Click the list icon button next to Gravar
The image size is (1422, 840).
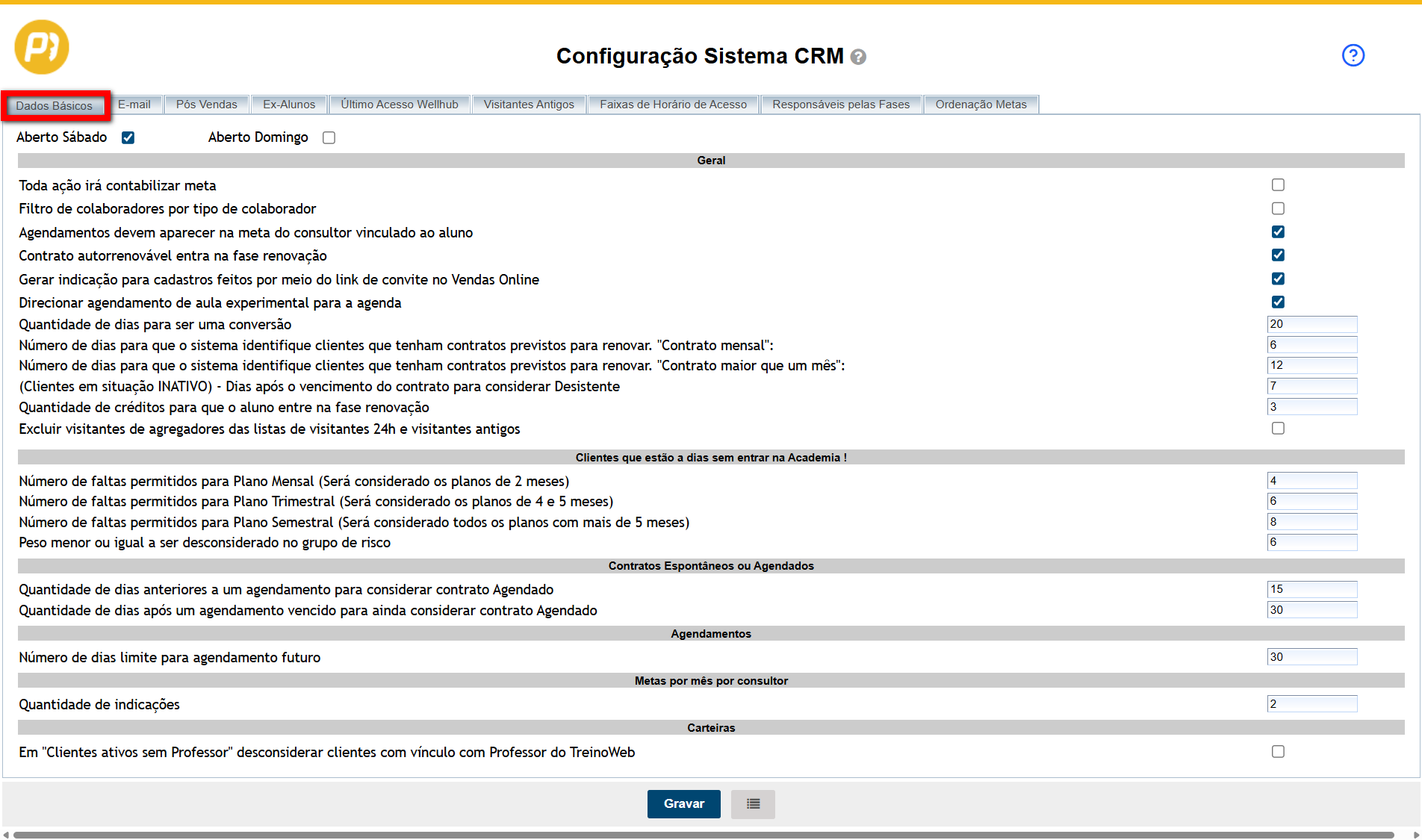tap(753, 804)
